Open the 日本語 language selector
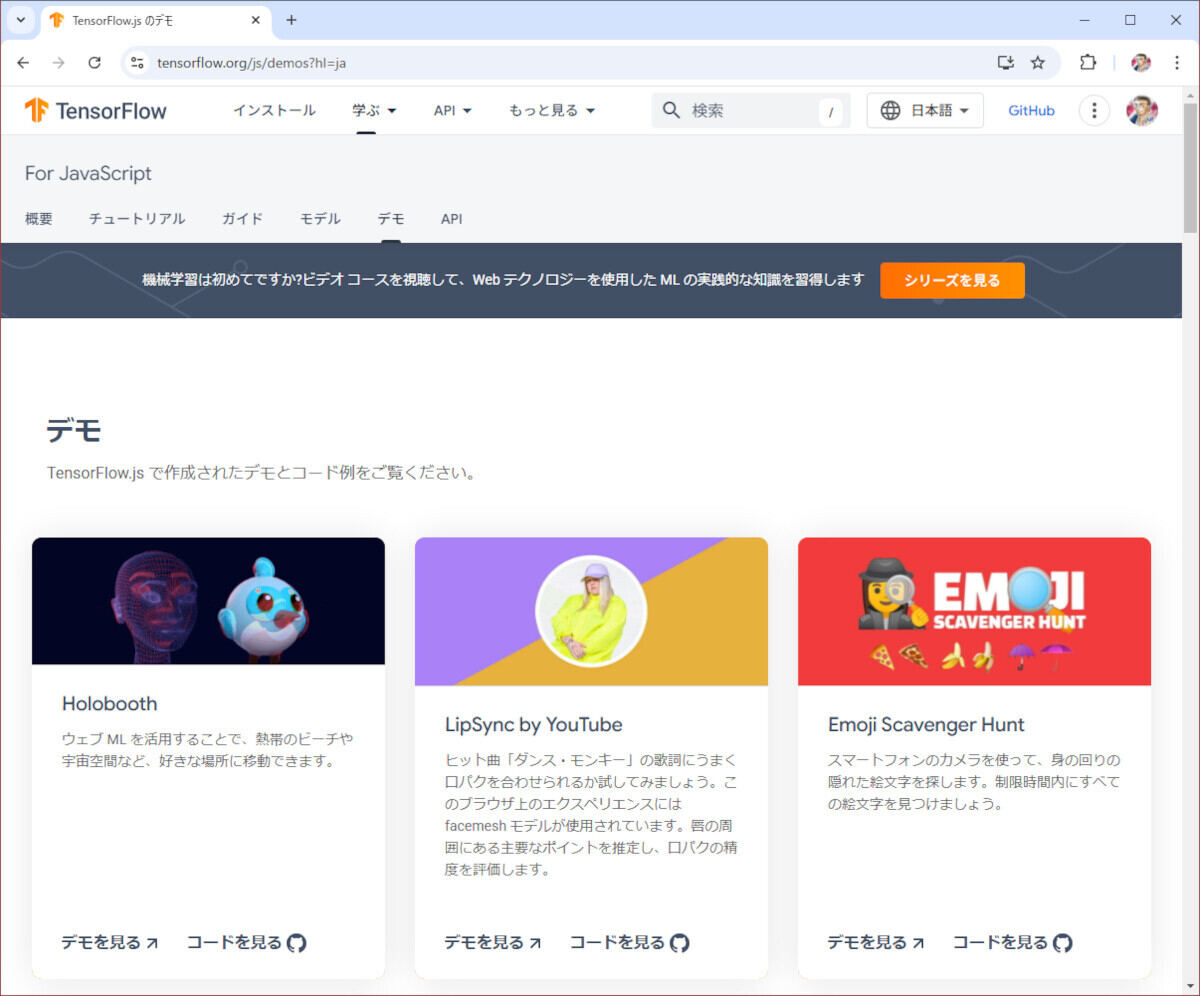 click(925, 110)
